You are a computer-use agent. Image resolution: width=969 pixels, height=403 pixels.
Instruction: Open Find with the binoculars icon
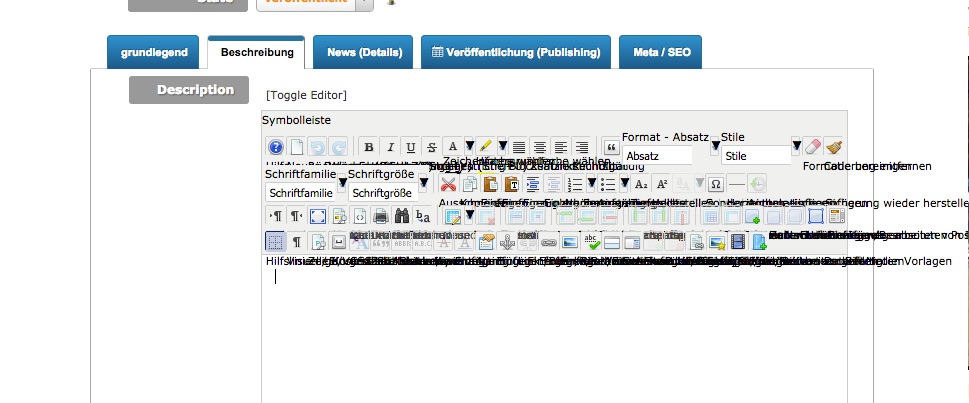coord(402,216)
